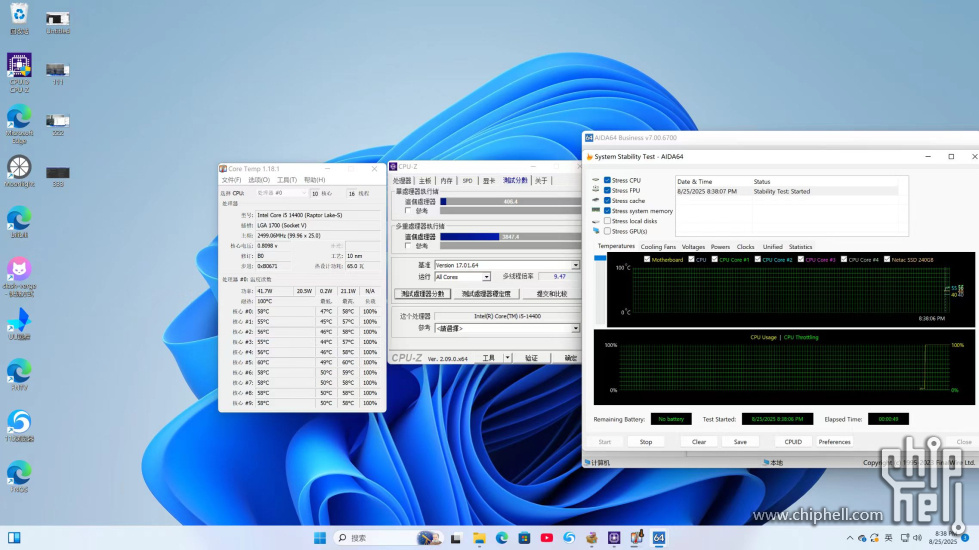Open the desktop thumbnail labeled 111
Viewport: 979px width, 550px height.
coord(57,73)
